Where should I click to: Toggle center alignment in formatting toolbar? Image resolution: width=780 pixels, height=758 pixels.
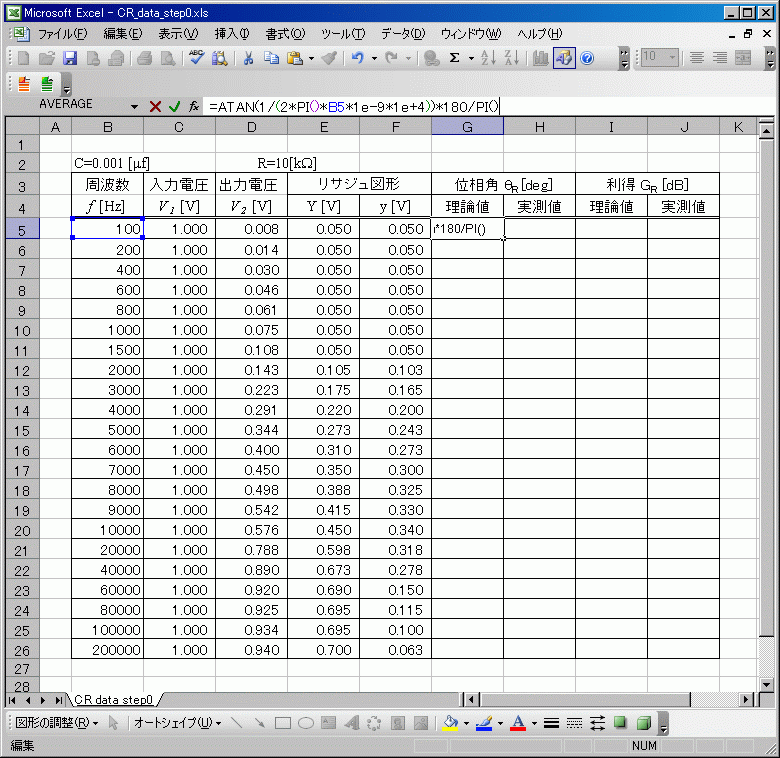(x=720, y=58)
